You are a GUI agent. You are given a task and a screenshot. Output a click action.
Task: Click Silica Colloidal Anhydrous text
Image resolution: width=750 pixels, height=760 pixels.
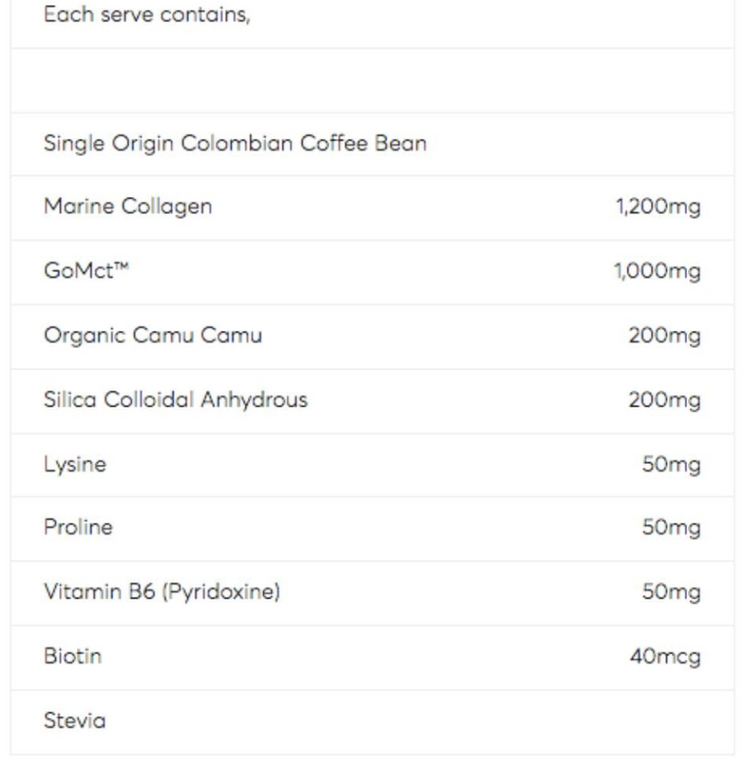click(x=175, y=400)
